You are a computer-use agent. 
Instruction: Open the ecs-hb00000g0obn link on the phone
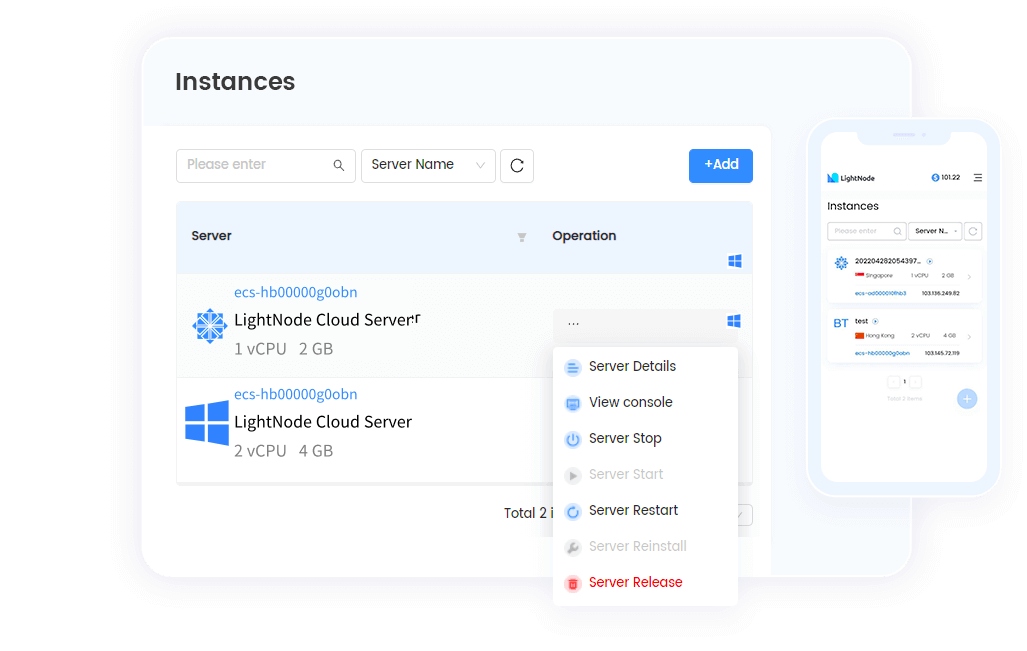882,353
